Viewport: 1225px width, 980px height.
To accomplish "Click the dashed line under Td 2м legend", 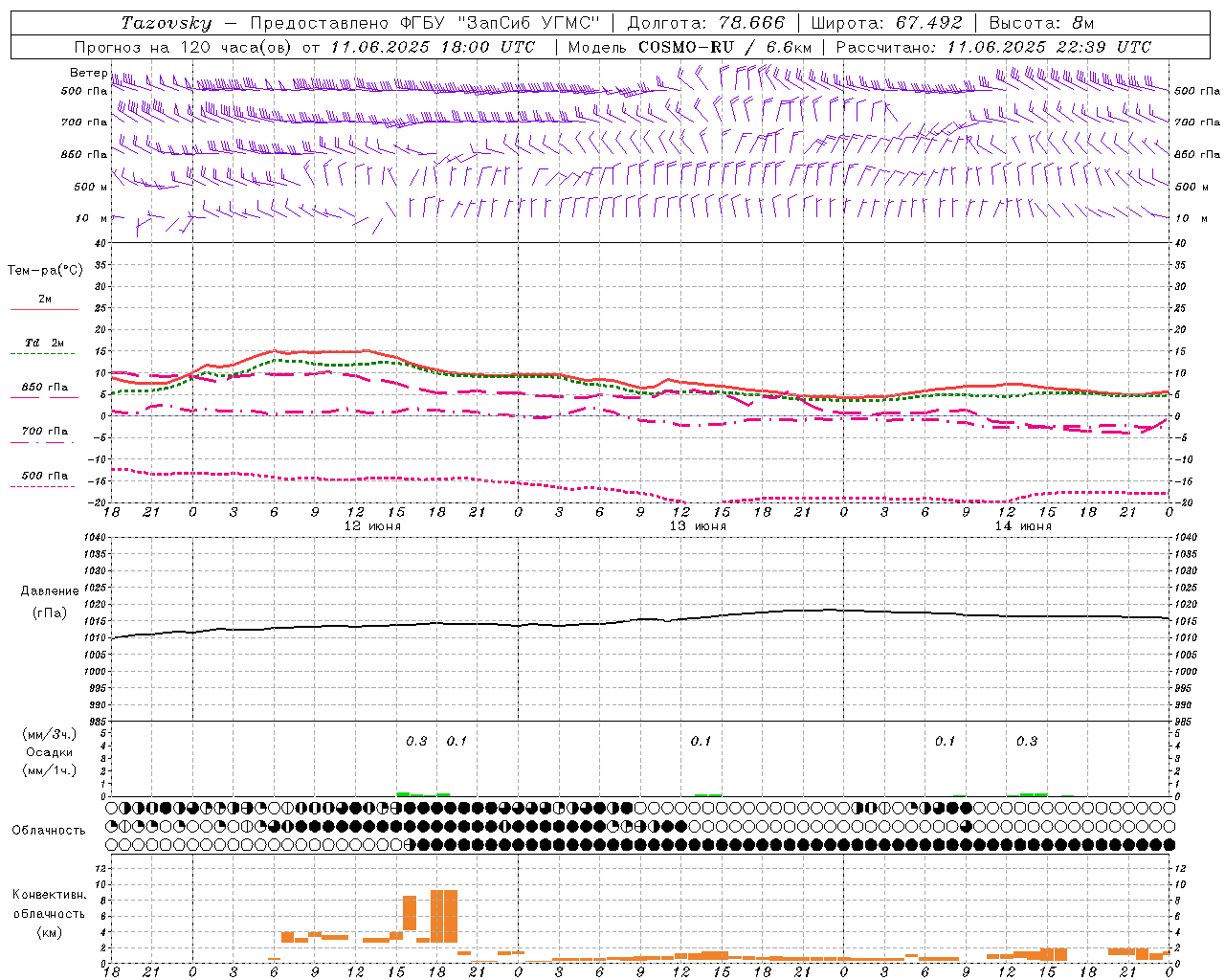I will pyautogui.click(x=42, y=354).
